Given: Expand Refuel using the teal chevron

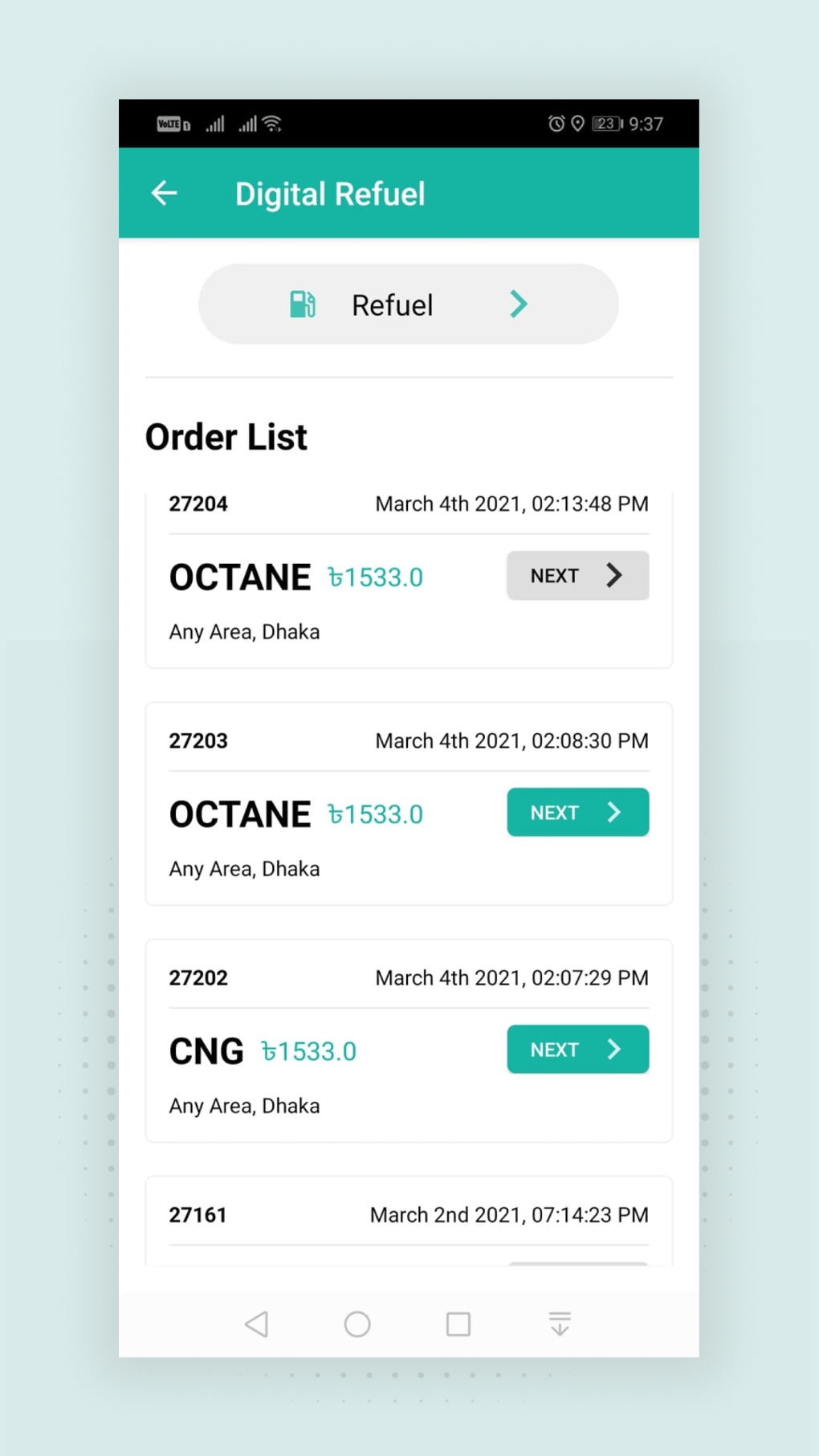Looking at the screenshot, I should click(519, 304).
